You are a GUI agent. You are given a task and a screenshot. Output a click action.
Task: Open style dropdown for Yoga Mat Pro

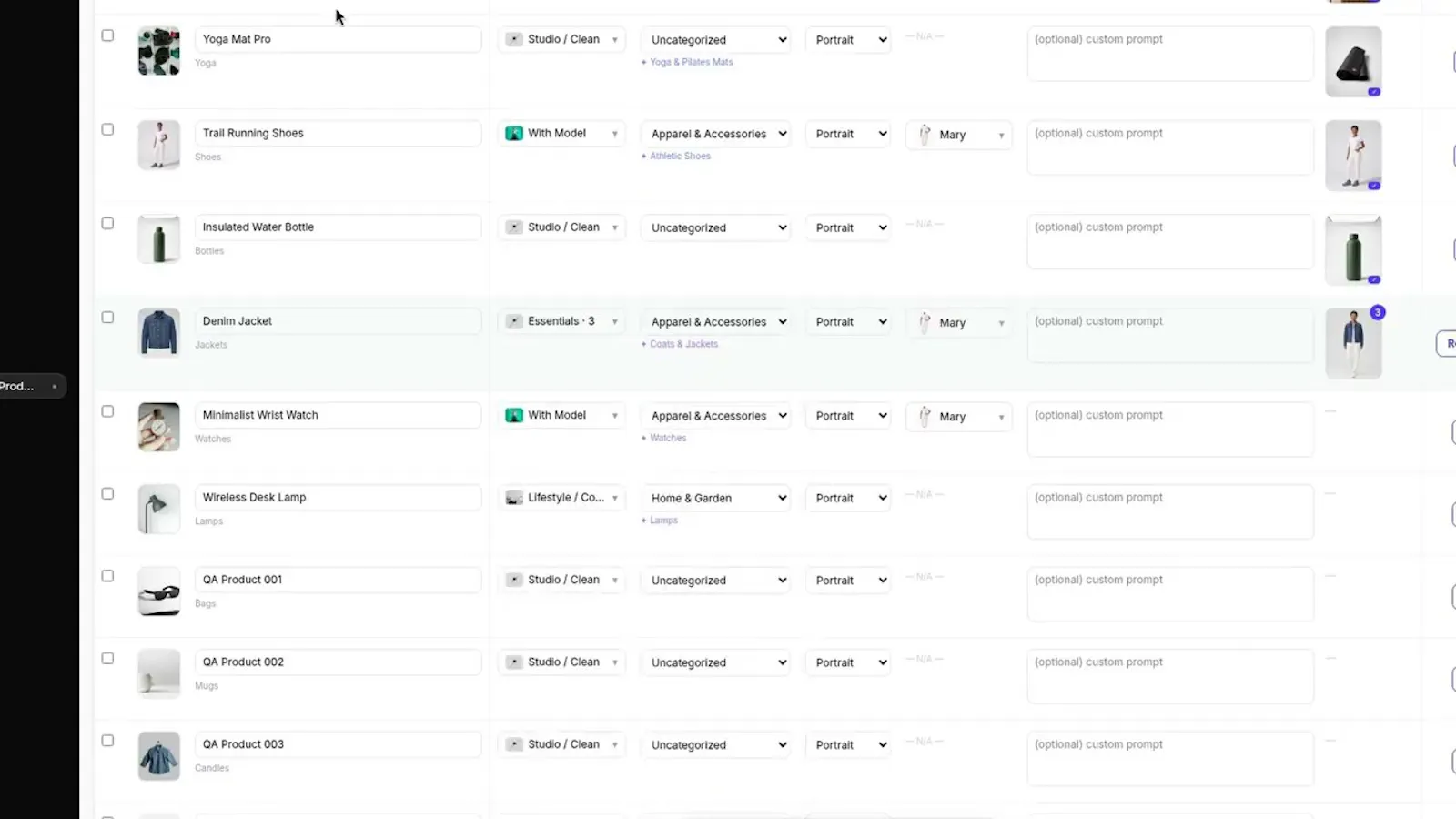(x=561, y=39)
